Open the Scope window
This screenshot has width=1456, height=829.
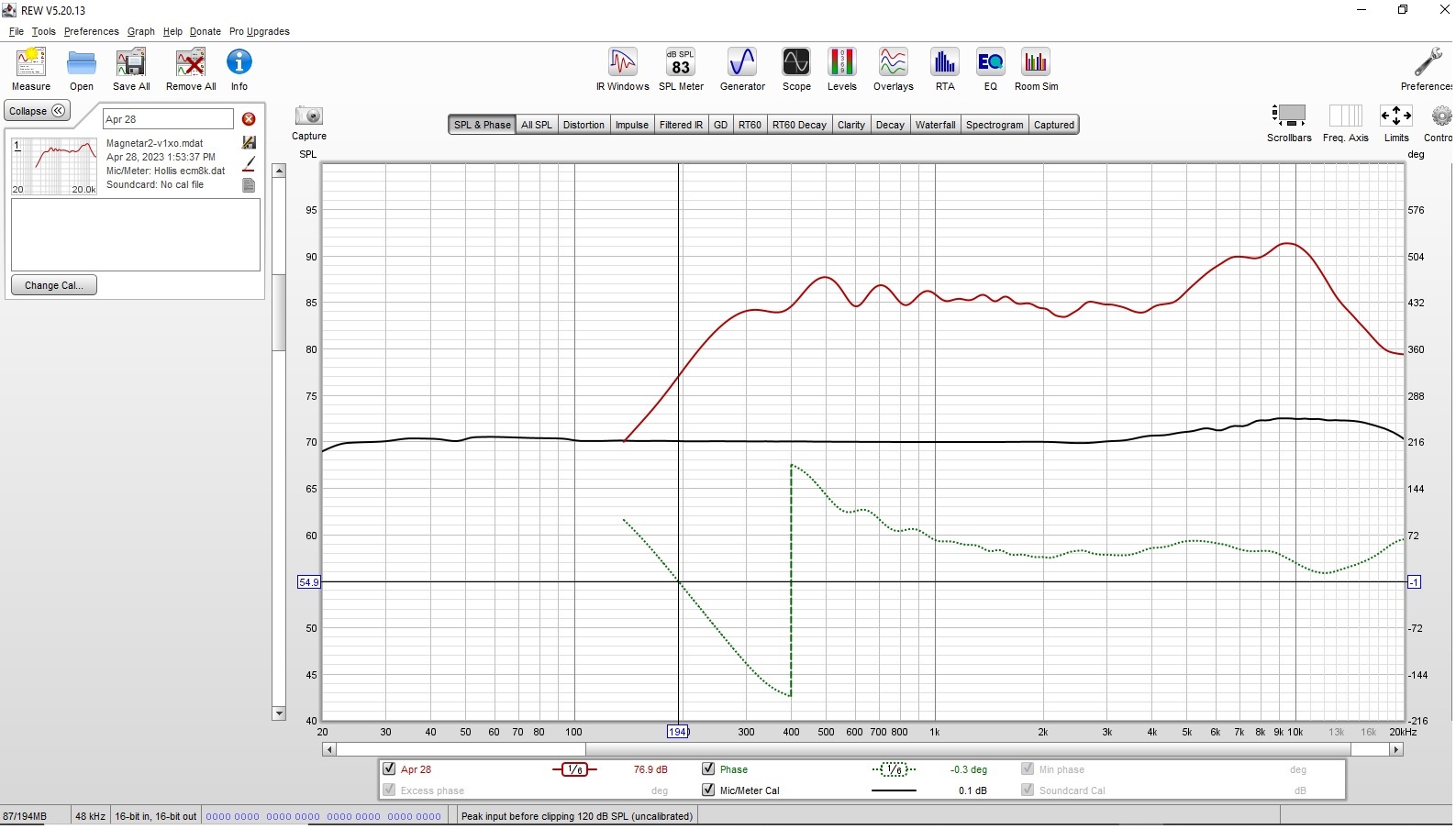click(795, 70)
